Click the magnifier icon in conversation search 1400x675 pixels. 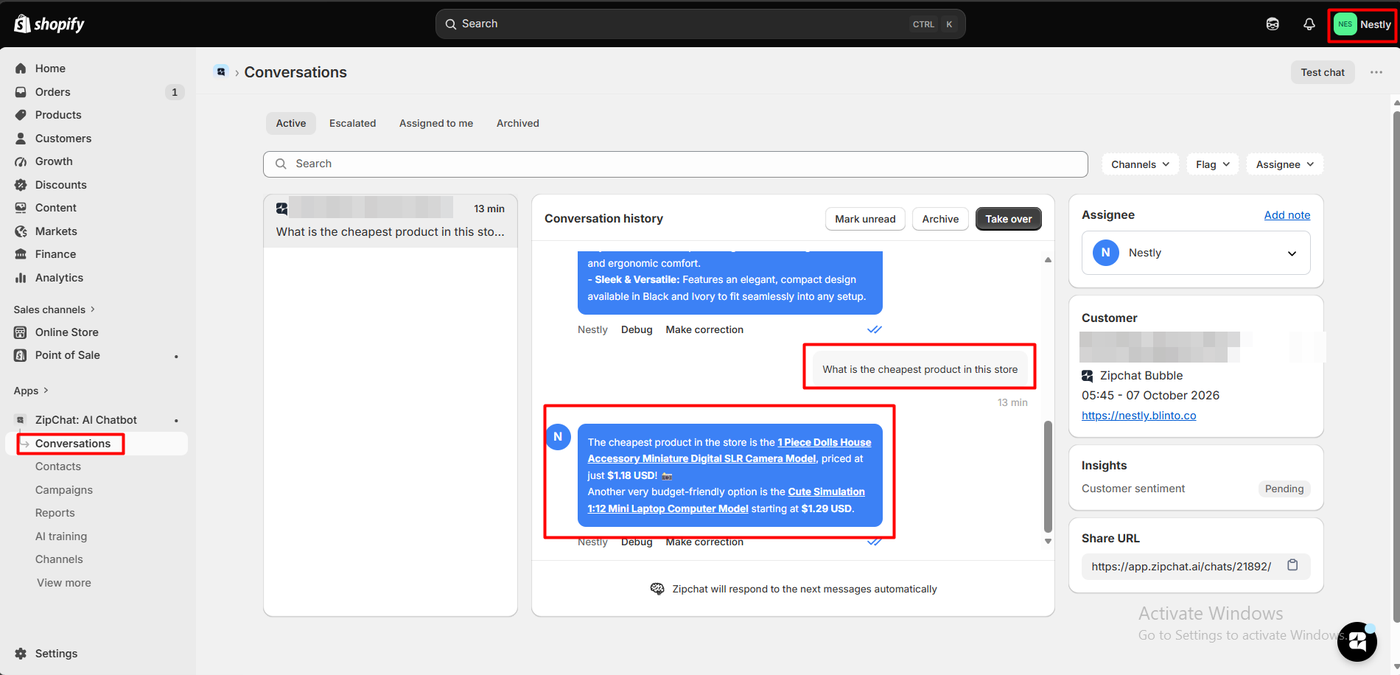(x=279, y=164)
